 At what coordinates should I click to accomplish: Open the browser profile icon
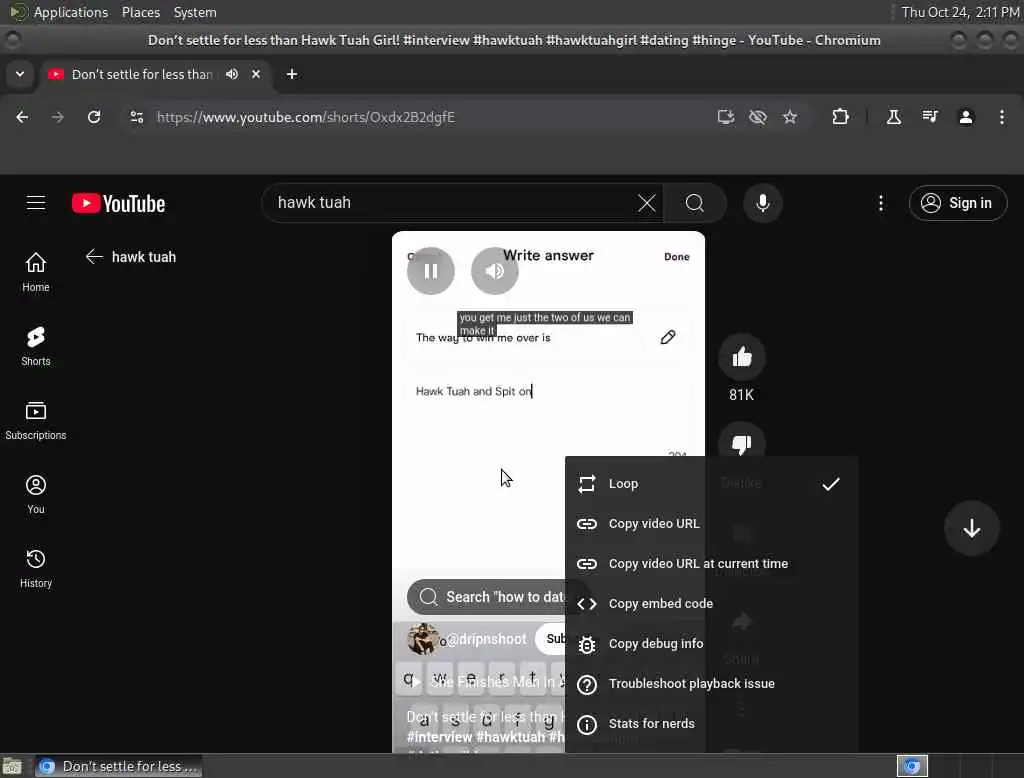966,117
